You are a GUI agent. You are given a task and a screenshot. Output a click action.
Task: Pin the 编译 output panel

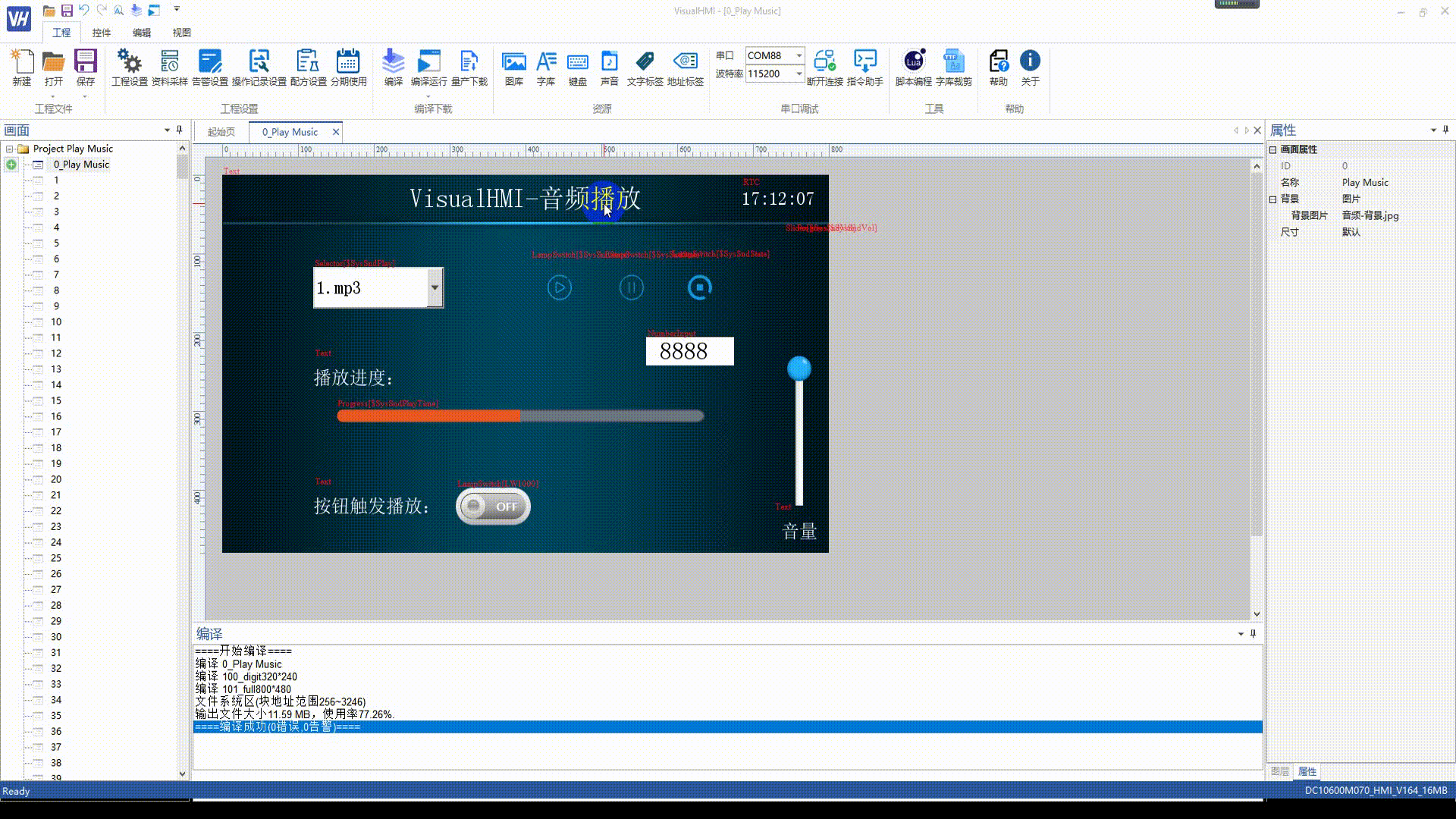coord(1253,633)
